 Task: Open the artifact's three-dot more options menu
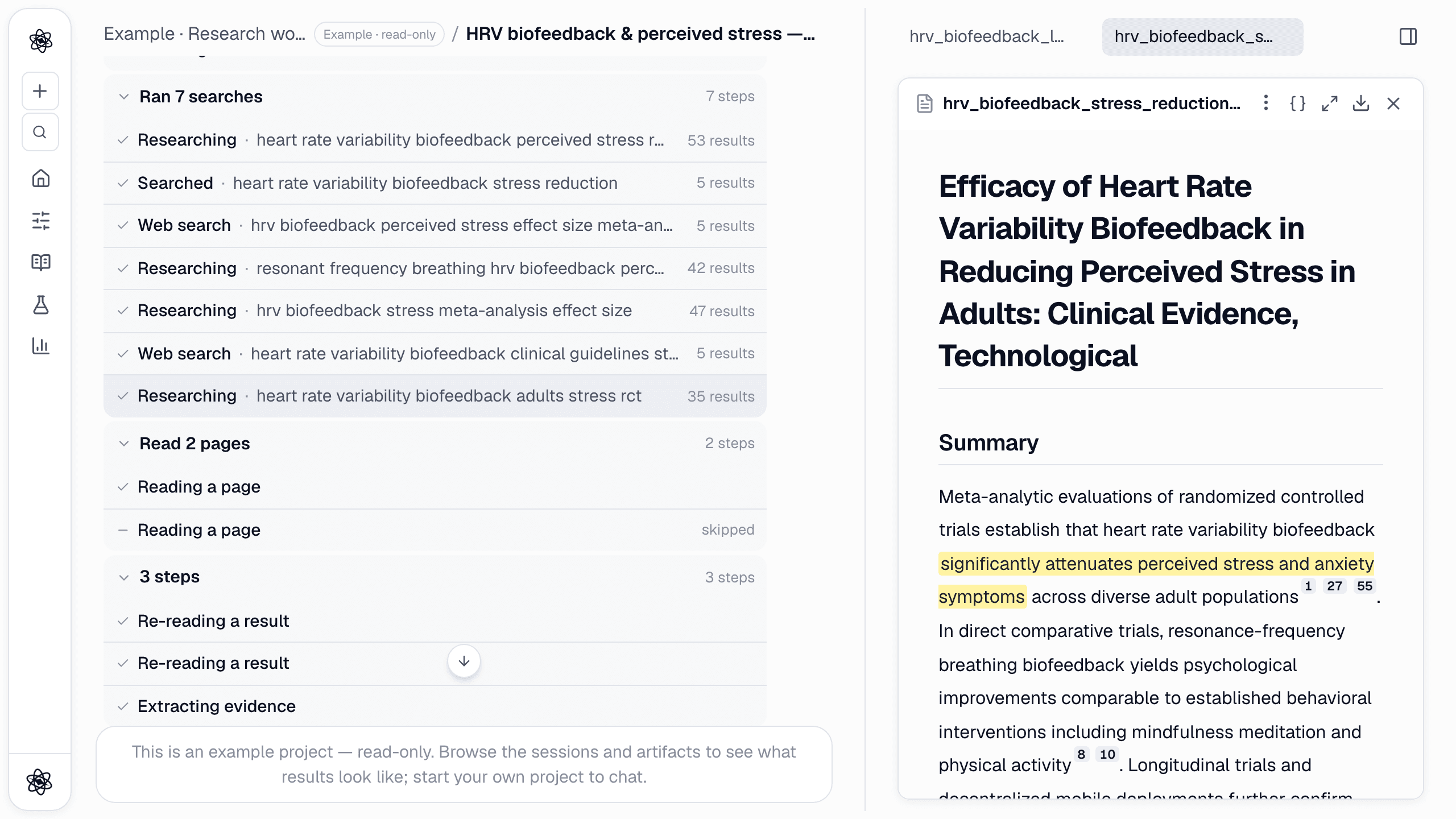1265,103
